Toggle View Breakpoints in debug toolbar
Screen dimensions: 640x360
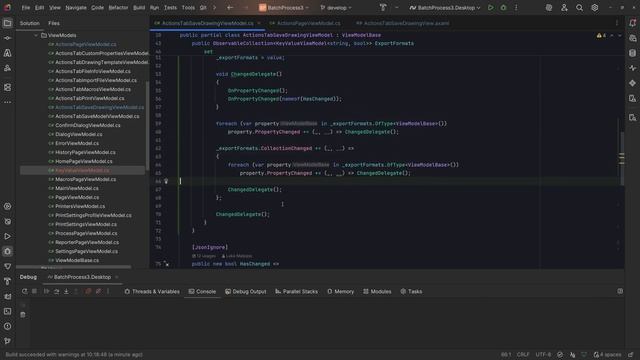[88, 291]
